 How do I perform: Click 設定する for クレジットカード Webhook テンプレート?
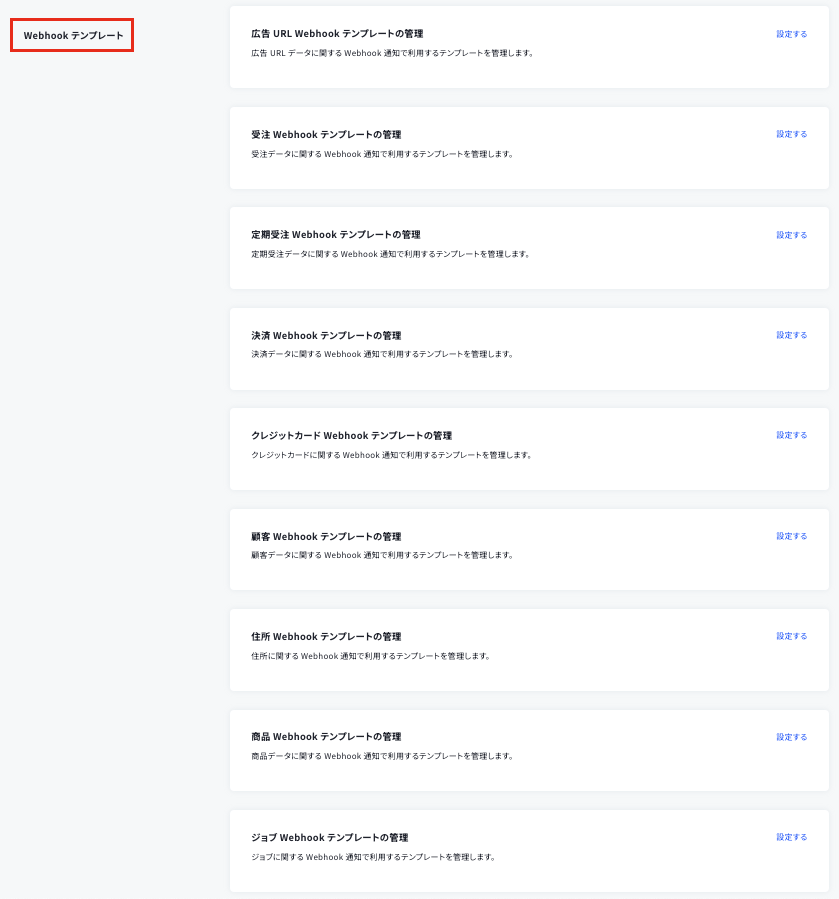click(x=791, y=435)
